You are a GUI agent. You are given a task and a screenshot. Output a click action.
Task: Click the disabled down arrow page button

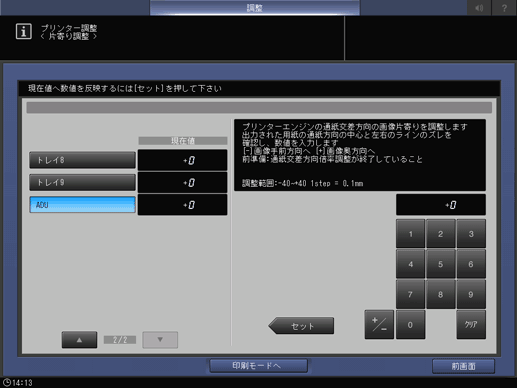[160, 340]
